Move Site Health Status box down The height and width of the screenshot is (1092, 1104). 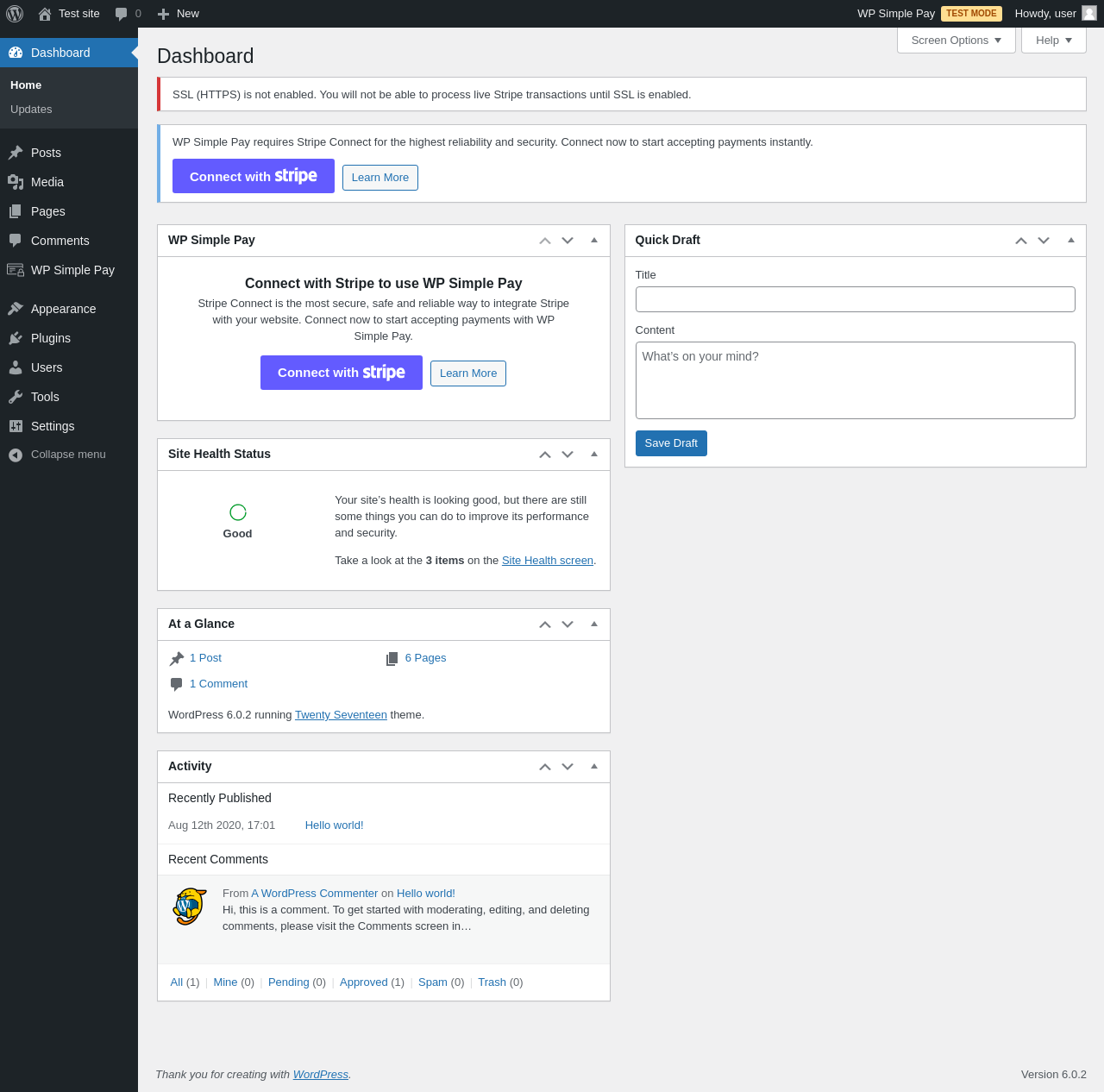[568, 455]
